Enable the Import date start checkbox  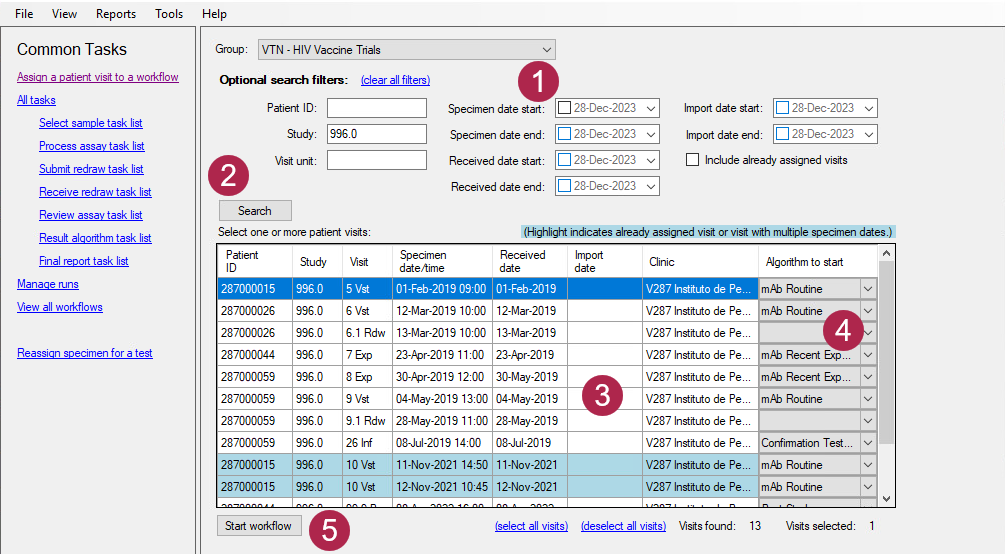point(782,108)
